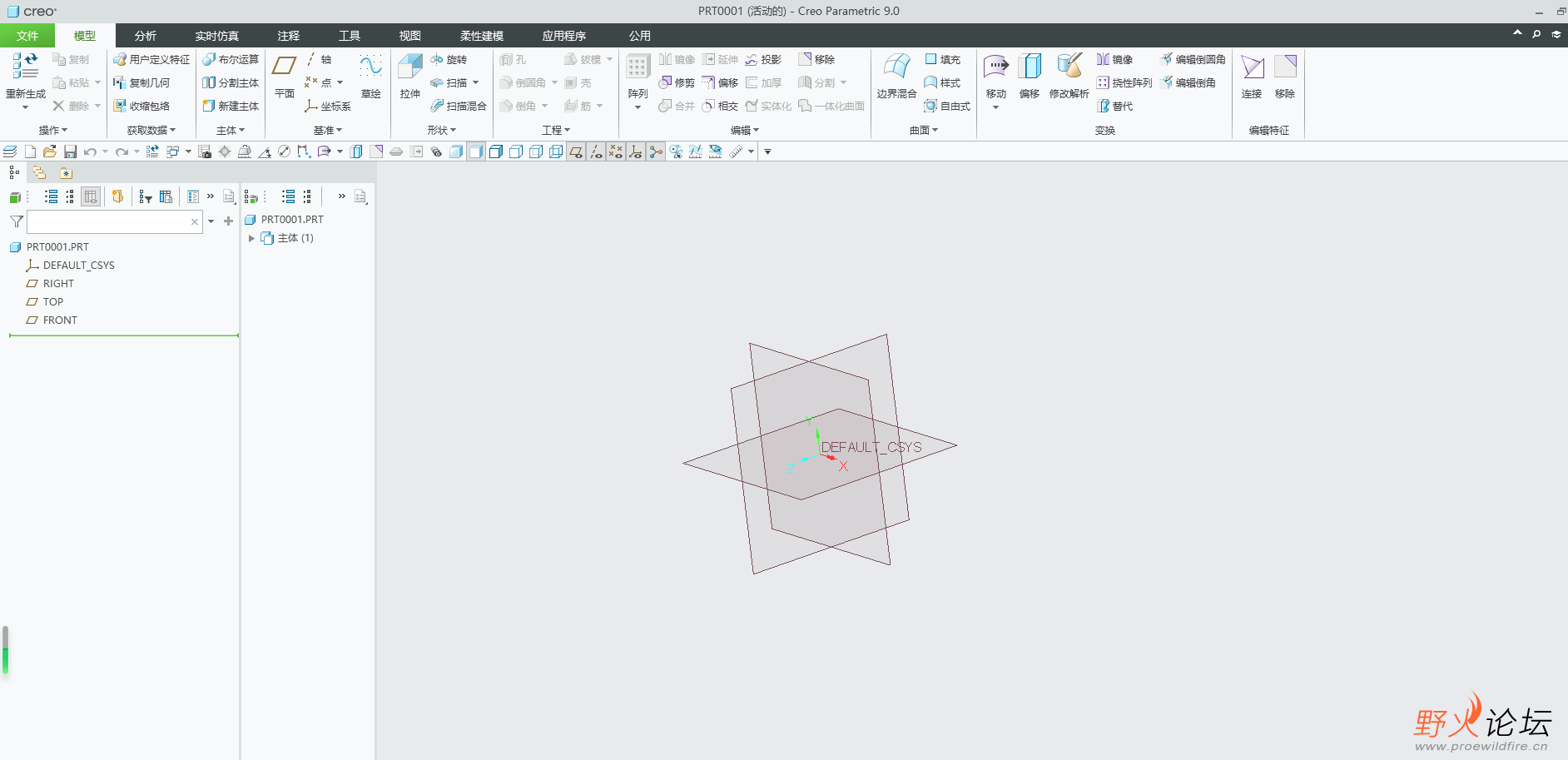1568x760 pixels.
Task: Expand the 获取数据 group dropdown
Action: coord(151,131)
